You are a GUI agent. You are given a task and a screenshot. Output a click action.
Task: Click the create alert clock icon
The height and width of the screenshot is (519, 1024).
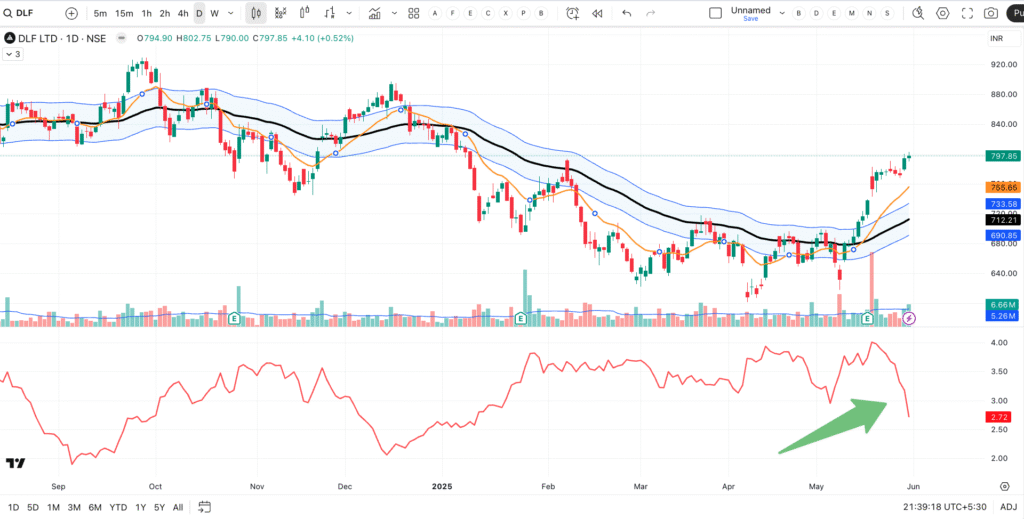572,14
